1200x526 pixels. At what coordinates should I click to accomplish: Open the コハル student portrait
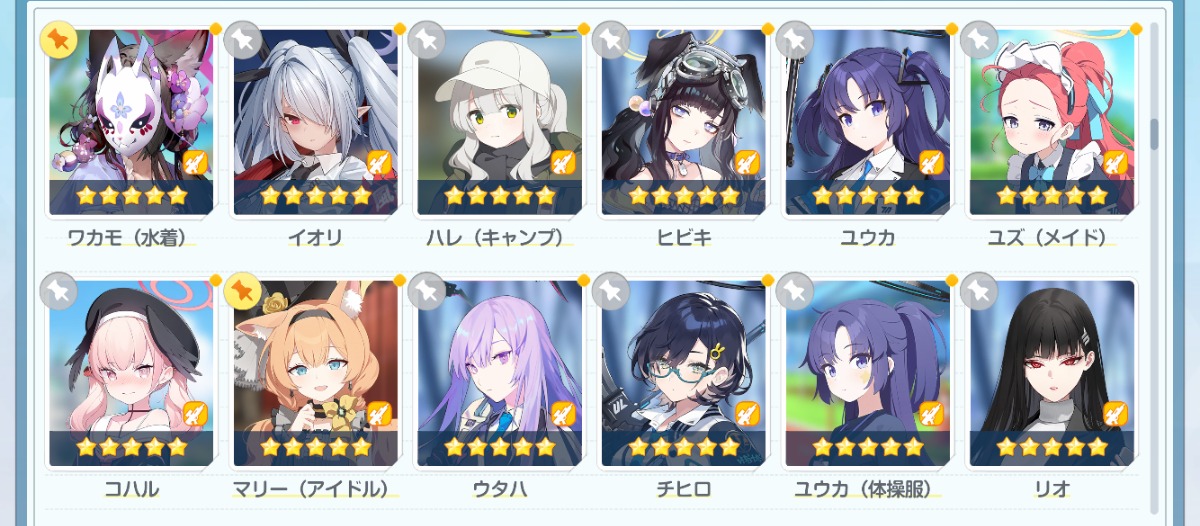click(131, 373)
